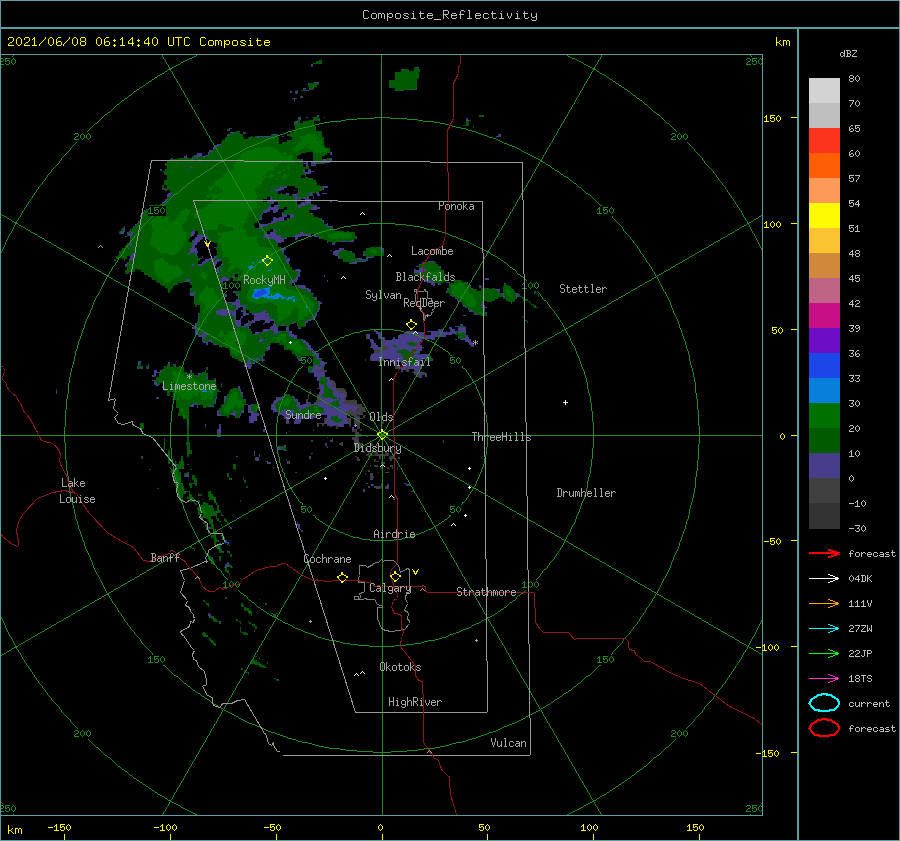Click the yellow swatch between 54 and 51
Viewport: 900px width, 841px height.
(x=824, y=215)
